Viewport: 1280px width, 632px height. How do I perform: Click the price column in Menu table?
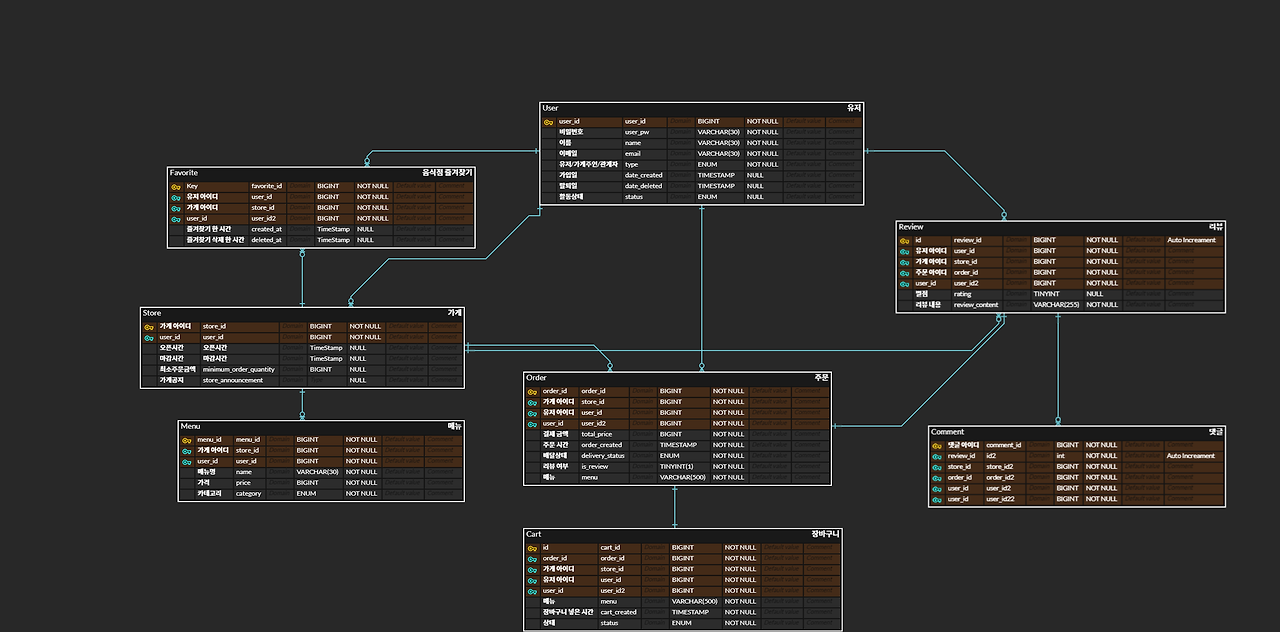coord(243,483)
